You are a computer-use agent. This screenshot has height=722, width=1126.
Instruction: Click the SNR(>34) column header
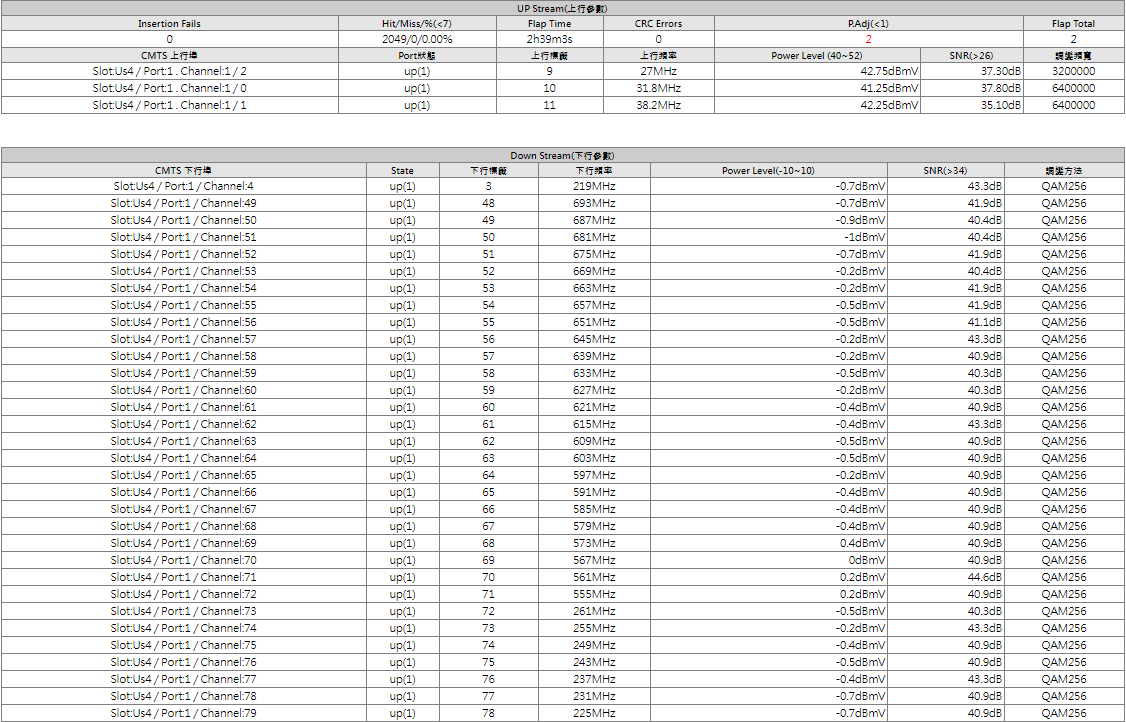click(x=945, y=171)
